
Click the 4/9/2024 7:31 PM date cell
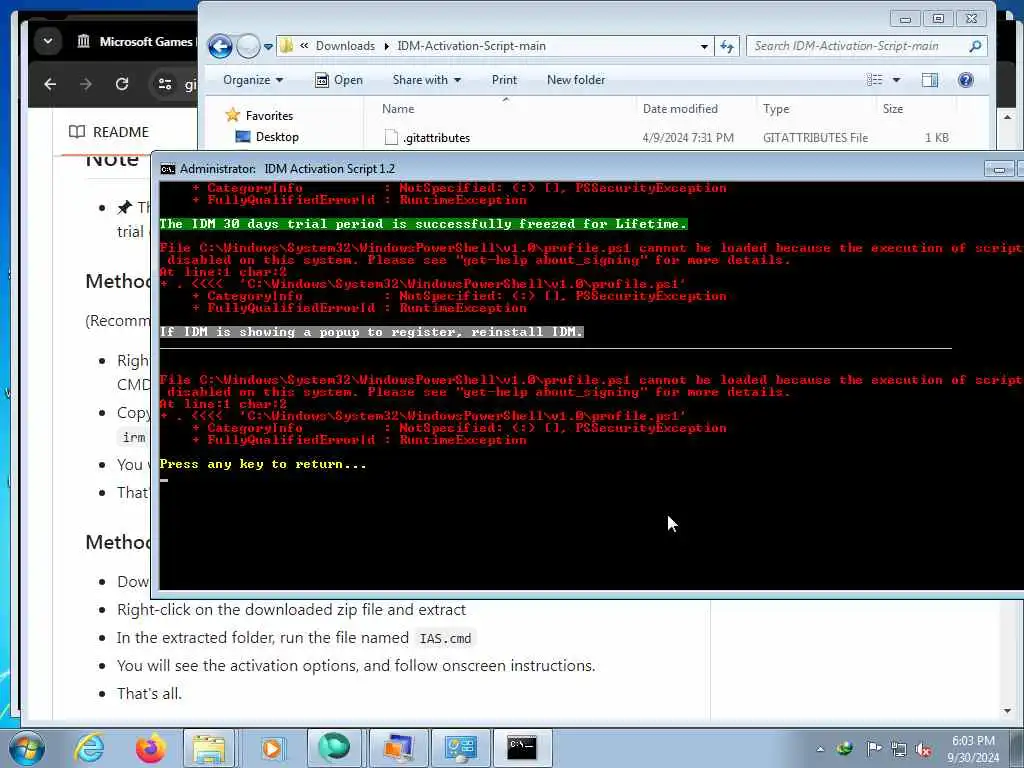[x=688, y=138]
